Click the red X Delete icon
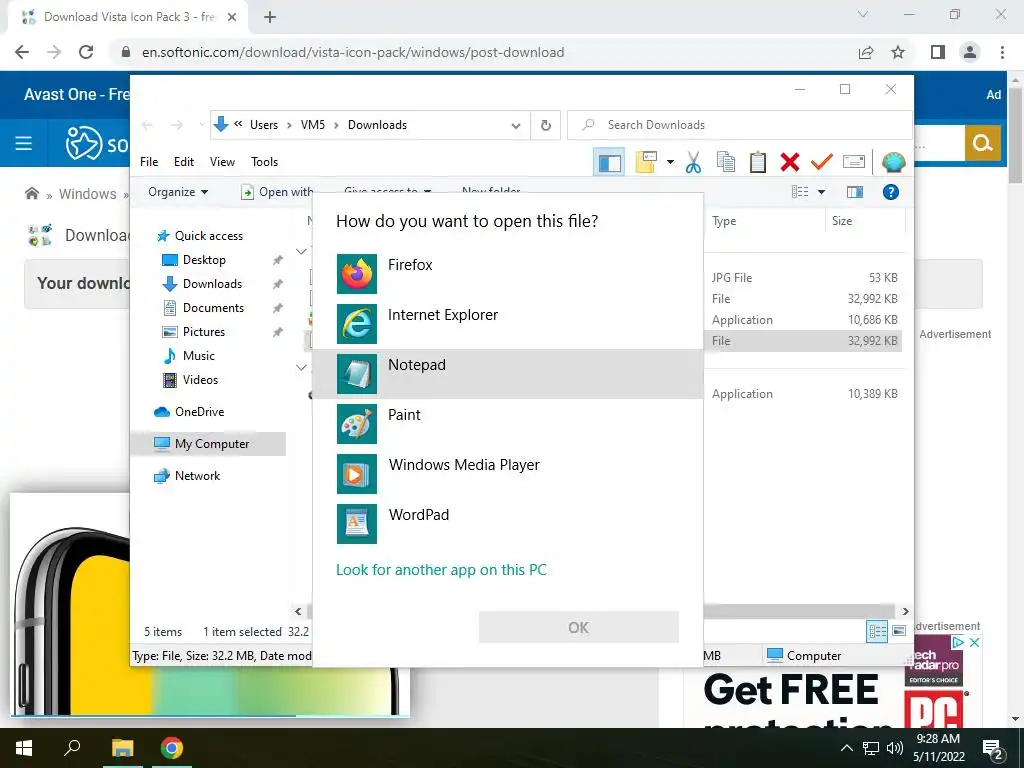The height and width of the screenshot is (768, 1024). (790, 162)
